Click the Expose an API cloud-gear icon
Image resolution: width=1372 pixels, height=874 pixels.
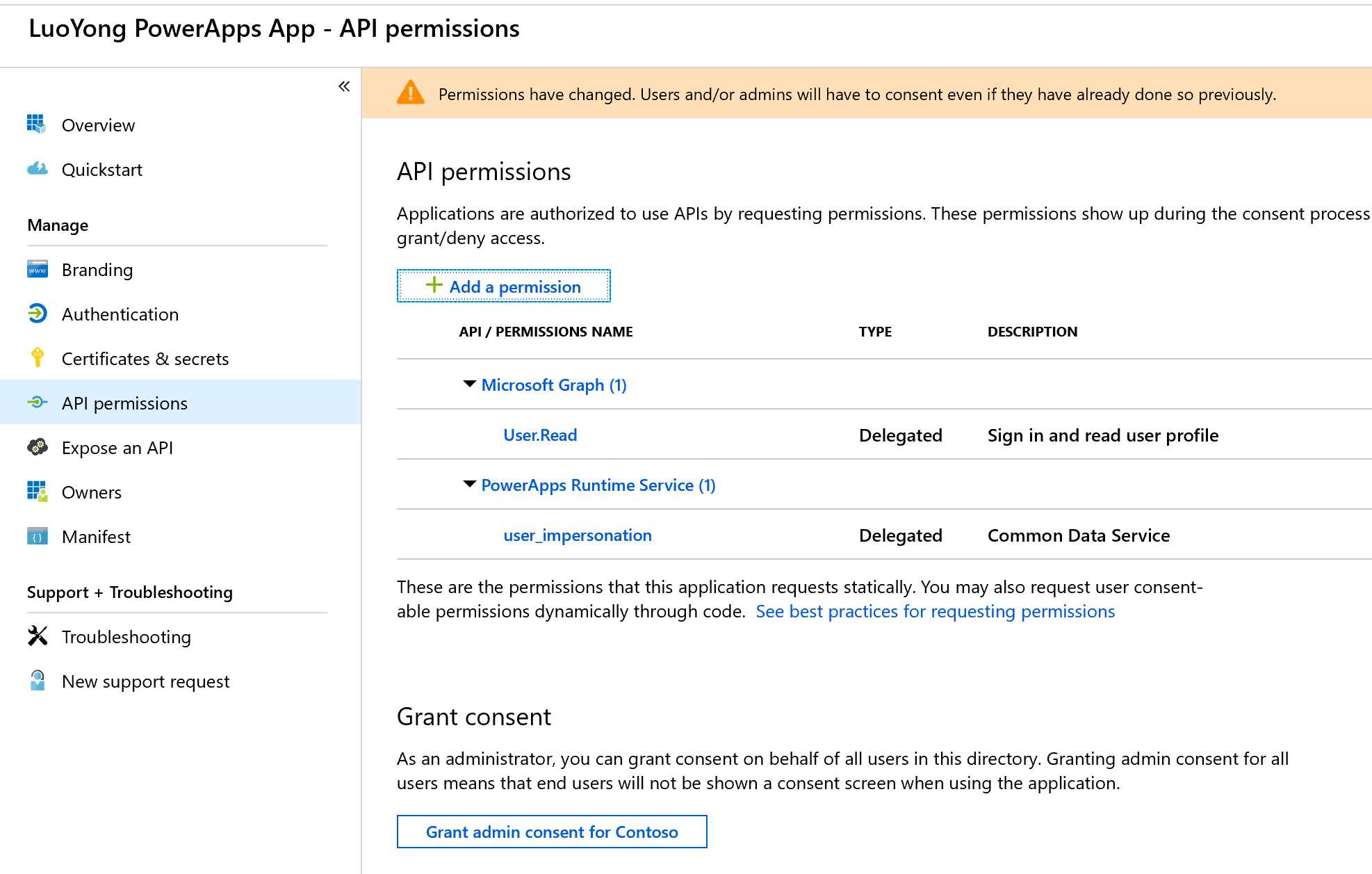(x=37, y=447)
